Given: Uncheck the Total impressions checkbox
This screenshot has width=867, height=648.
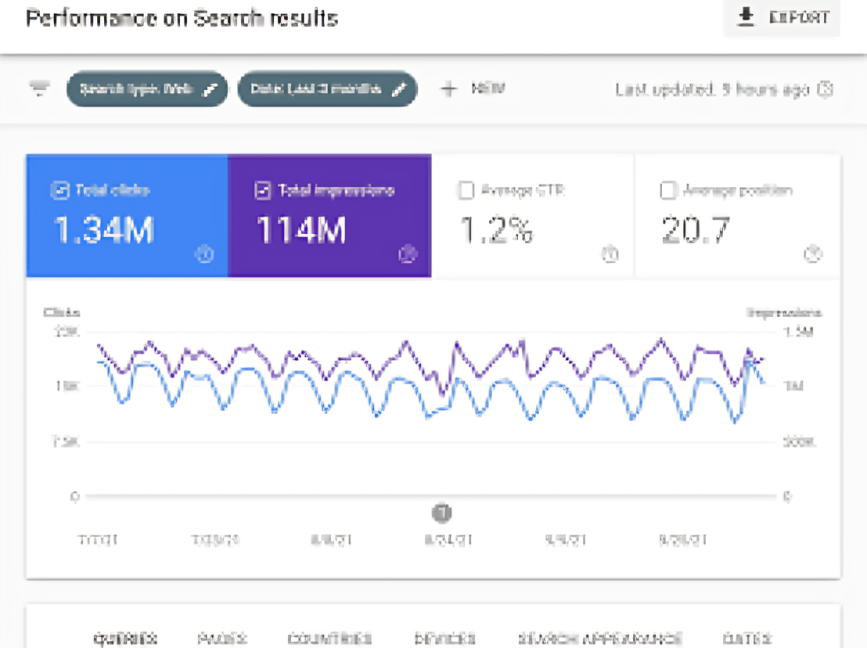Looking at the screenshot, I should click(263, 190).
